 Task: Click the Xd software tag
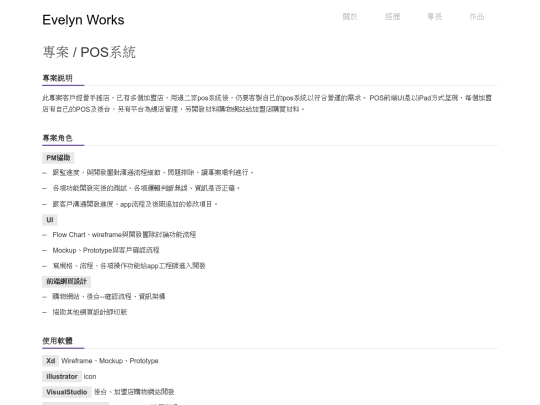pos(50,361)
